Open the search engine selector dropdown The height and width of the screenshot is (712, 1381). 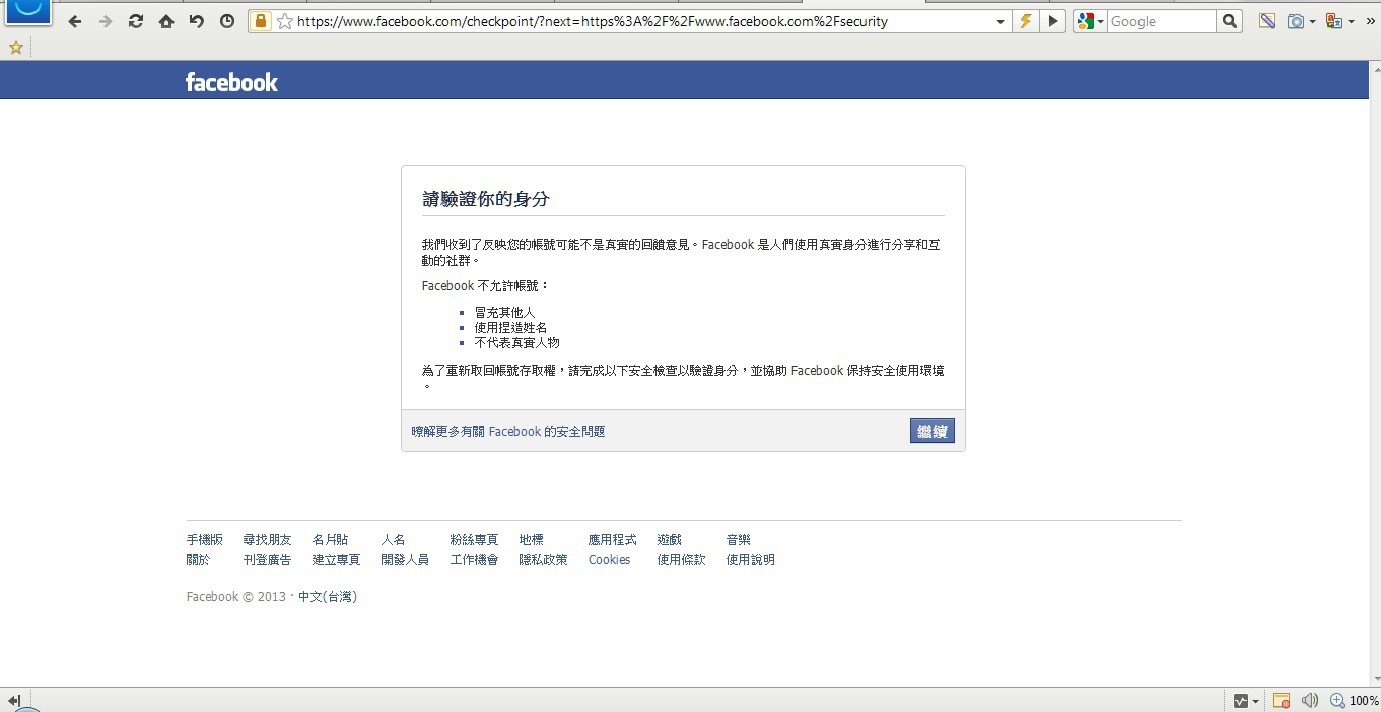coord(1101,21)
